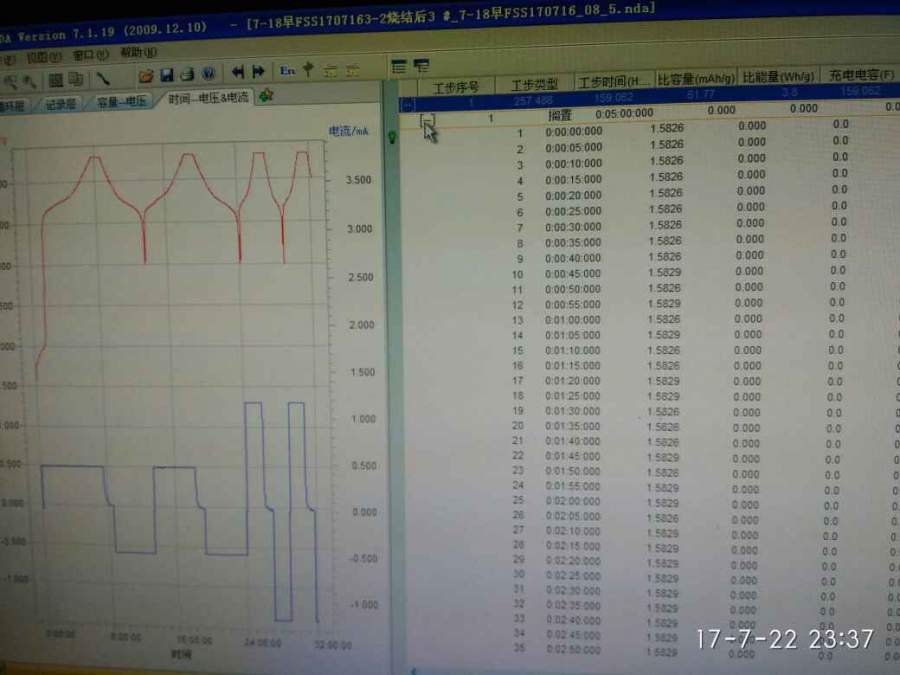Click the 电流/mA axis label on chart
900x675 pixels.
[x=348, y=131]
